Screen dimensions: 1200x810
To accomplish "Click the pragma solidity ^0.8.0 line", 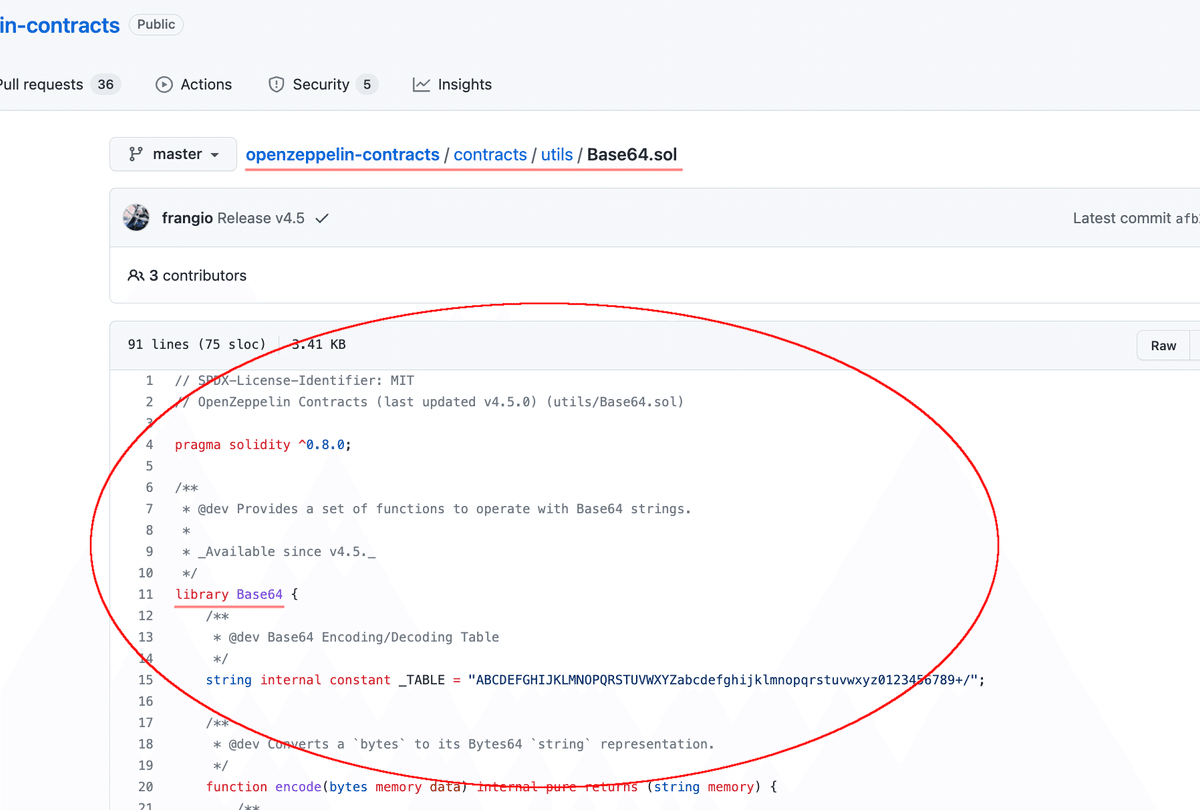I will [263, 445].
